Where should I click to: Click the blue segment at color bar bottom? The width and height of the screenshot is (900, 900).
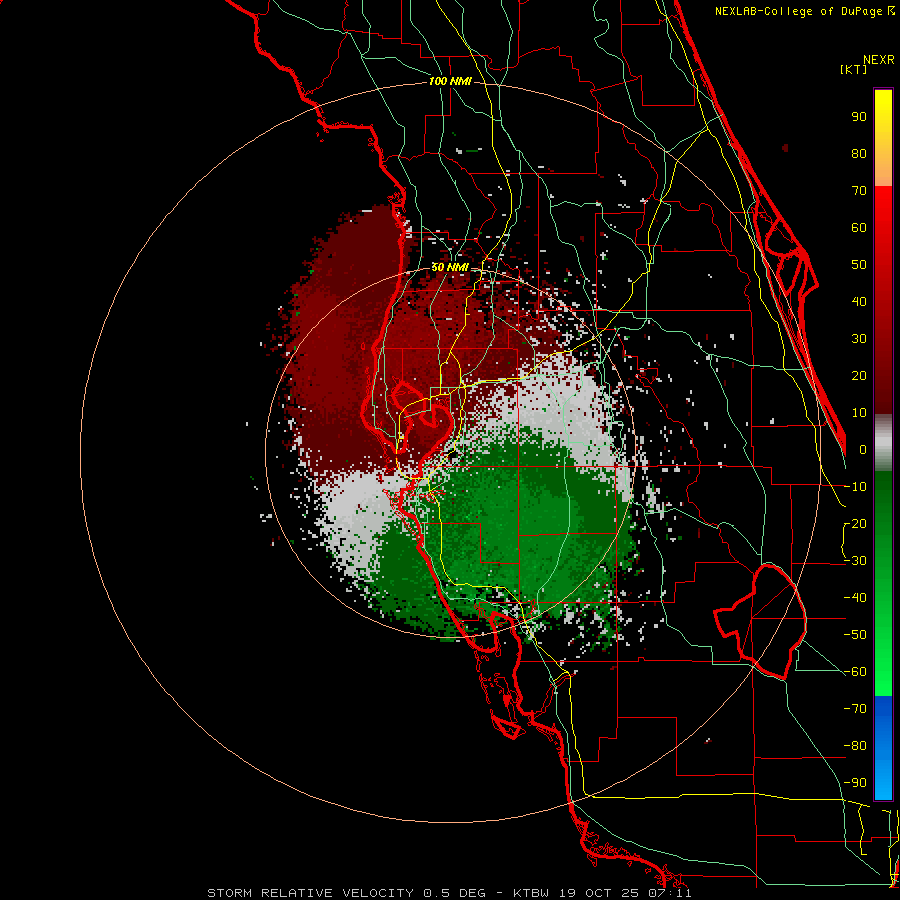[x=883, y=748]
